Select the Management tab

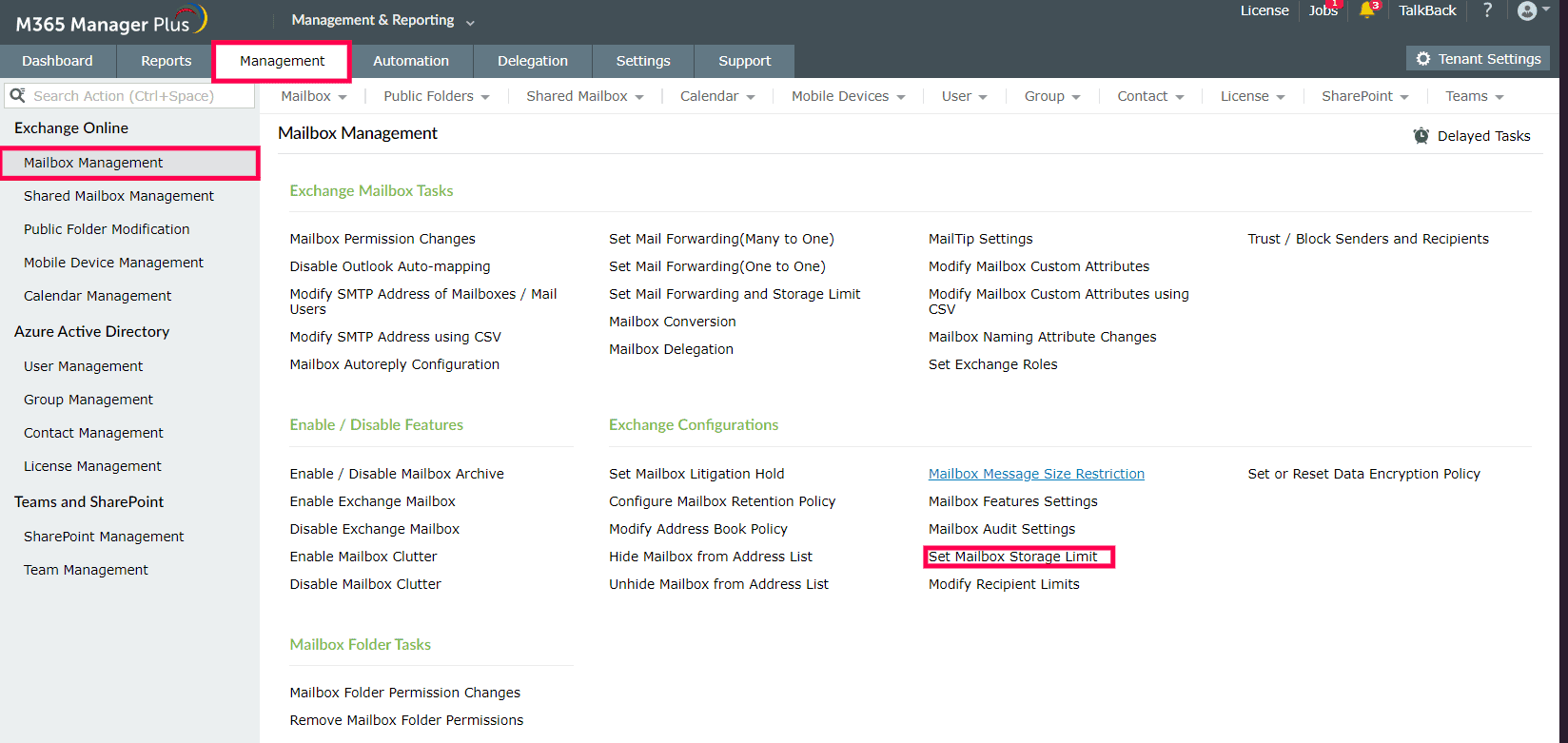click(283, 61)
